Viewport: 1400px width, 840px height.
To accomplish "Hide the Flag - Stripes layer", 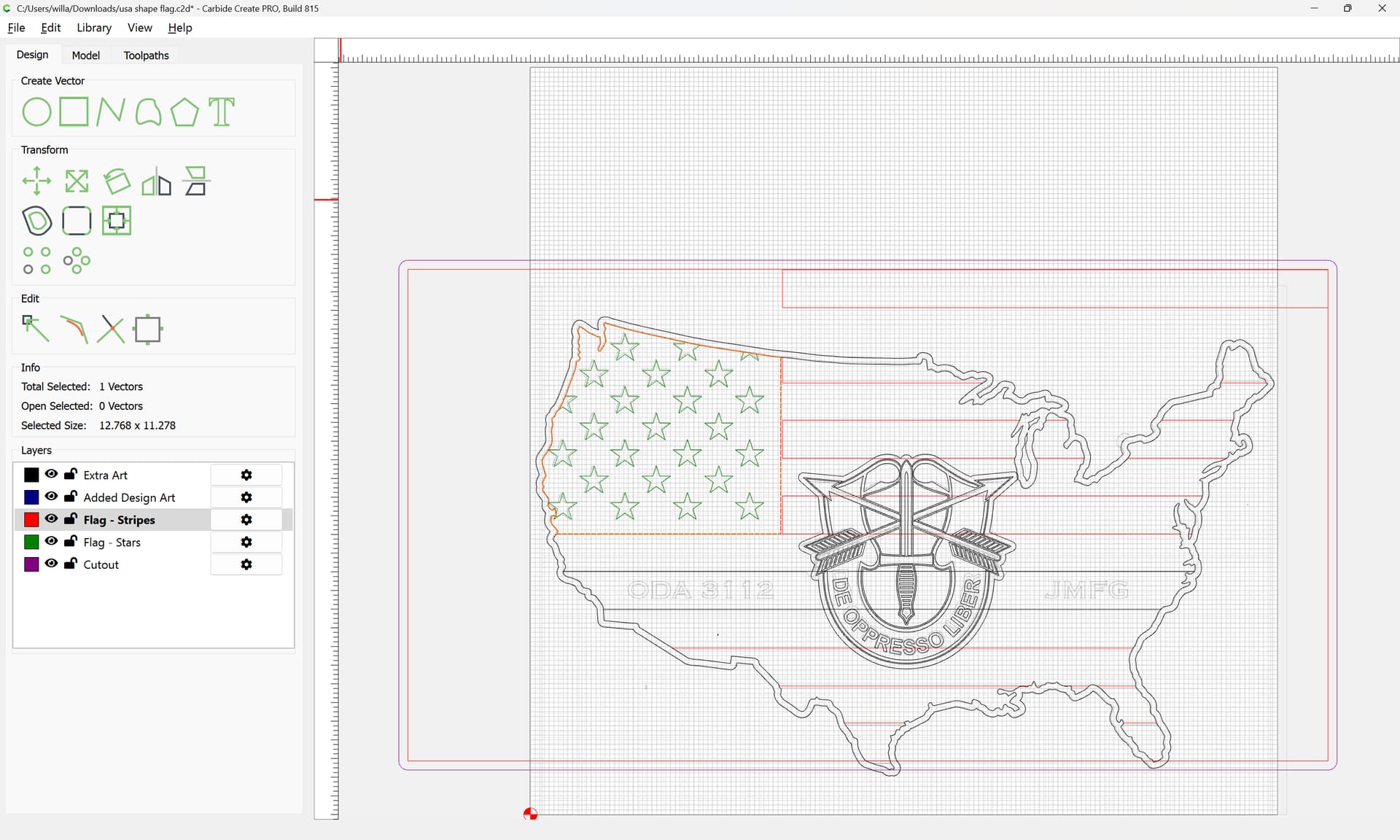I will point(51,519).
